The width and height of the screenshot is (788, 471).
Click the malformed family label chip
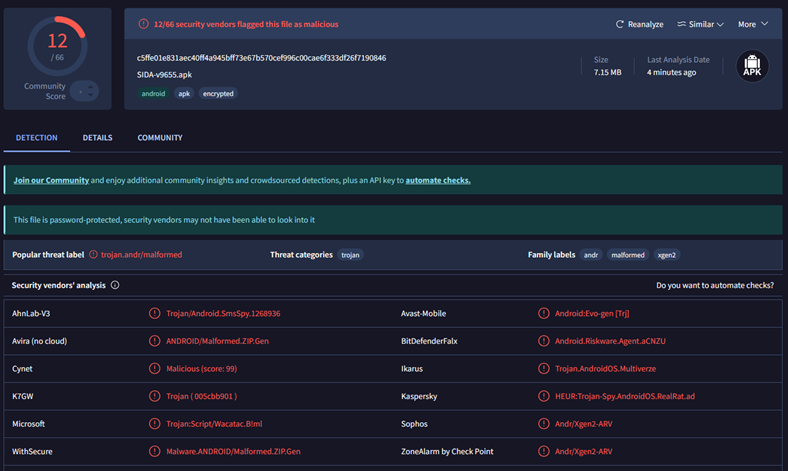pos(628,255)
